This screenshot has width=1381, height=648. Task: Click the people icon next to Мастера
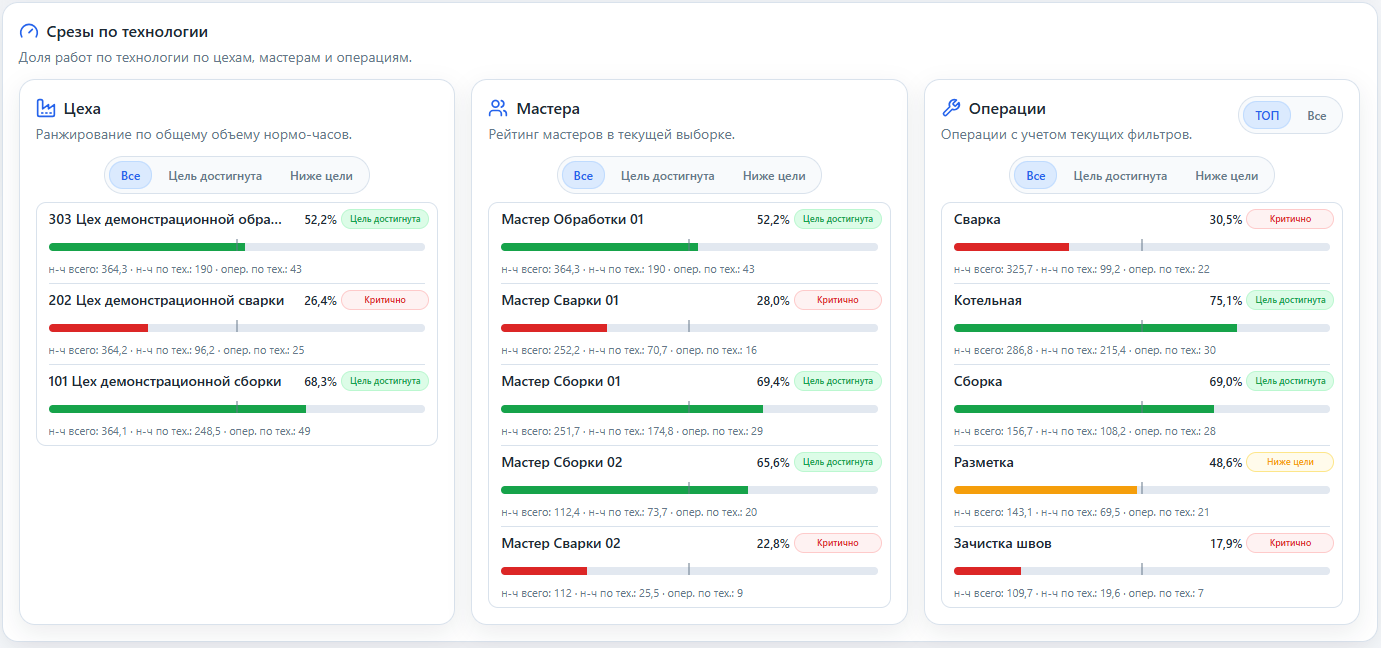tap(498, 108)
